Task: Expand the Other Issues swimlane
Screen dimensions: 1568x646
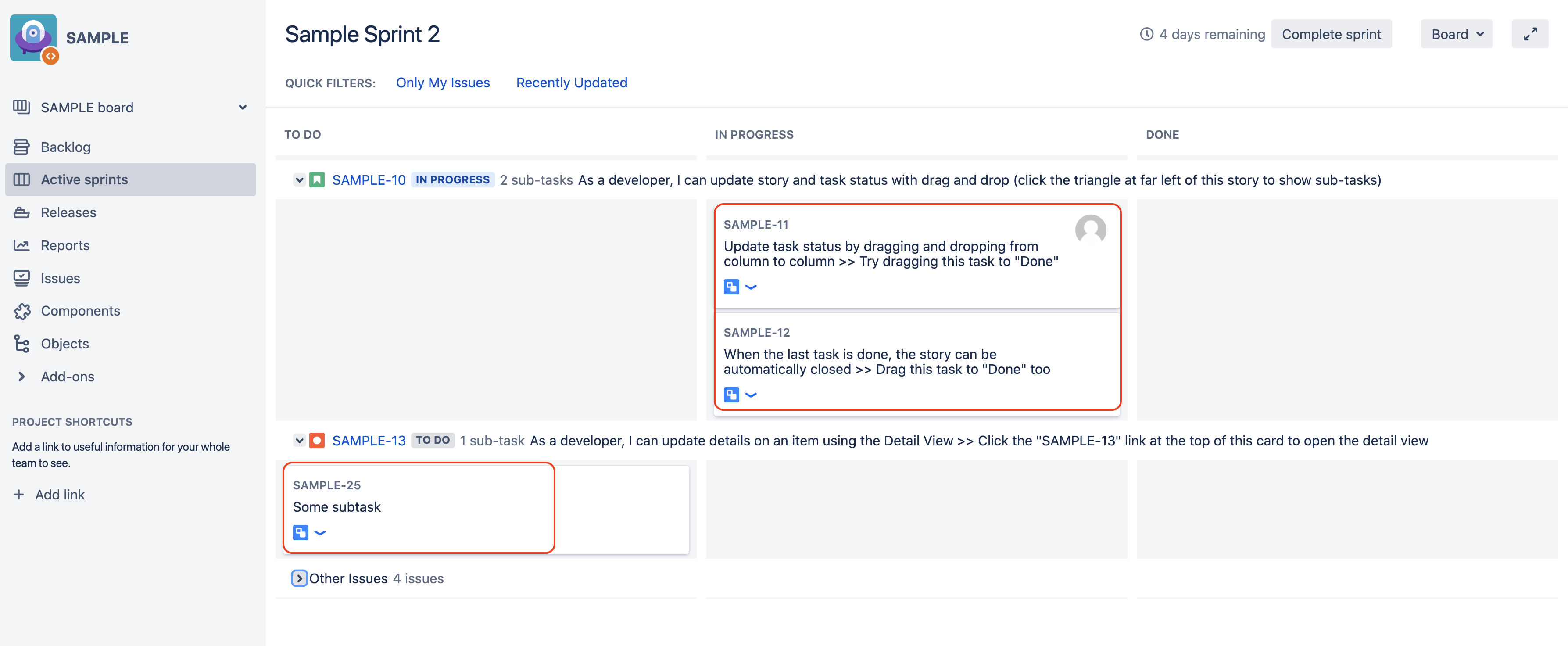Action: 299,578
